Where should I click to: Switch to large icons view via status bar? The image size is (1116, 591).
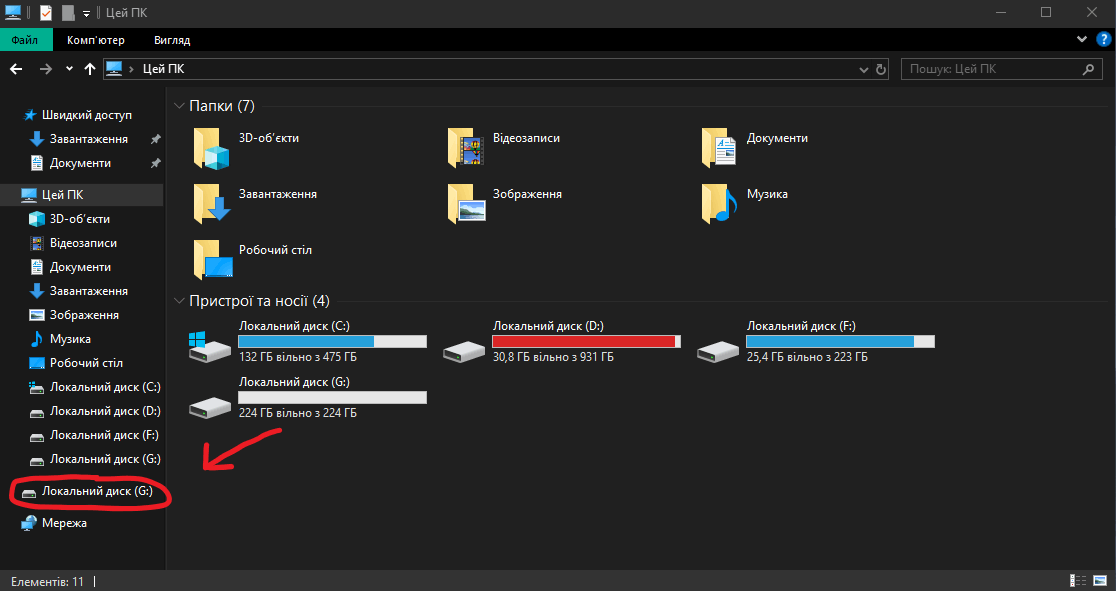pyautogui.click(x=1100, y=581)
